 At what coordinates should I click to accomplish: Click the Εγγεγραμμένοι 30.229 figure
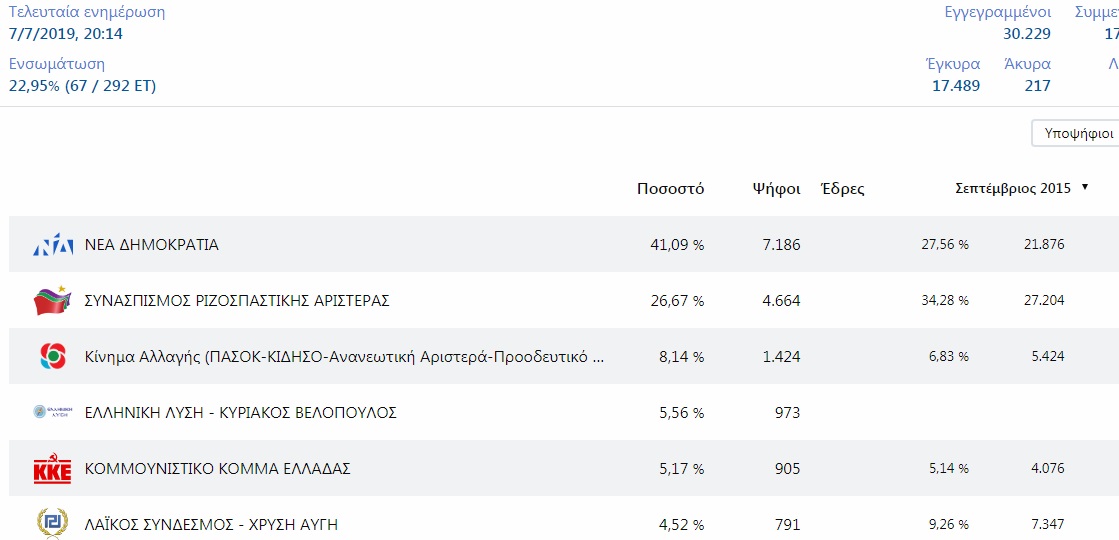[1027, 34]
